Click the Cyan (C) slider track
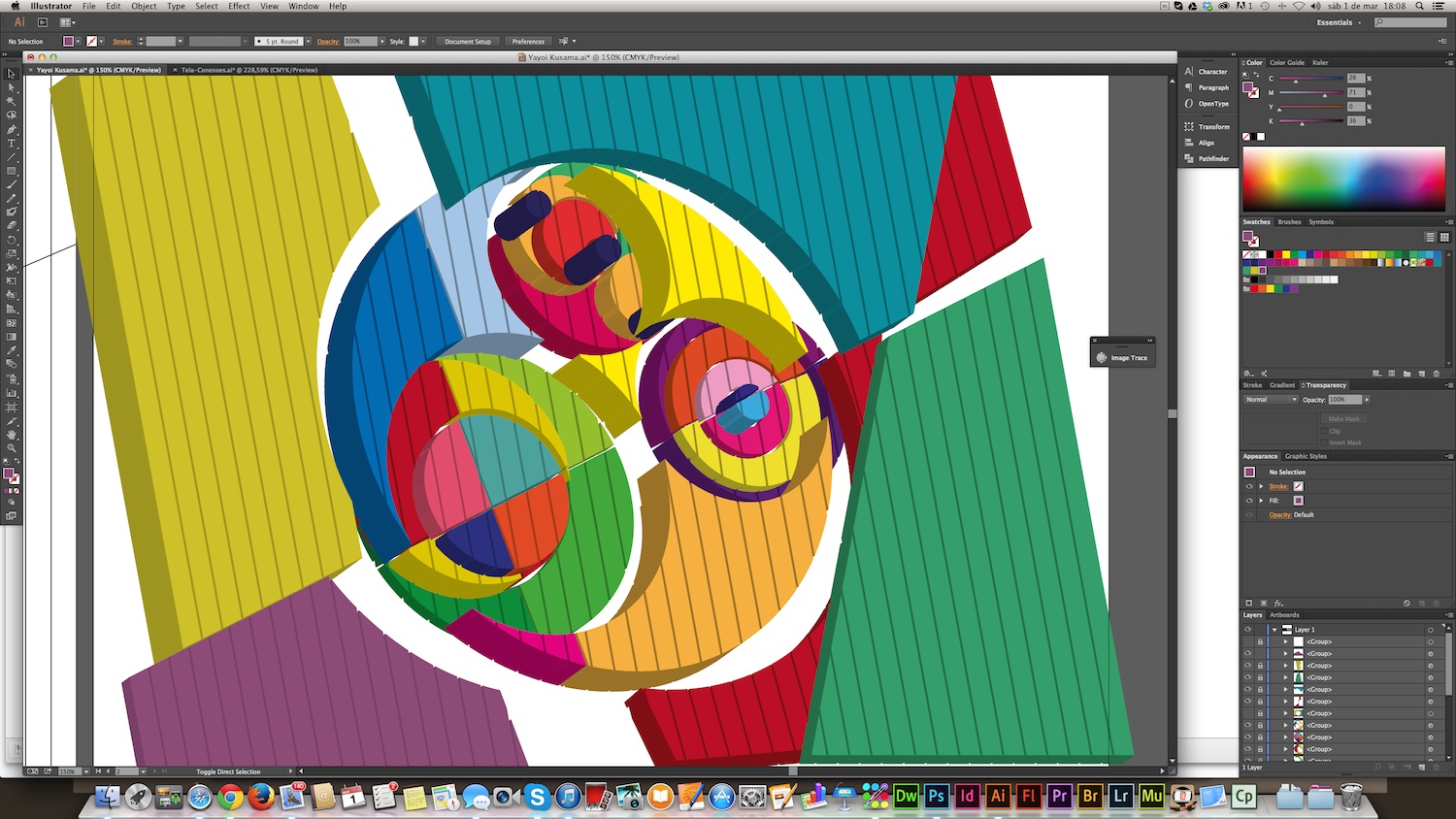The image size is (1456, 819). click(x=1311, y=79)
